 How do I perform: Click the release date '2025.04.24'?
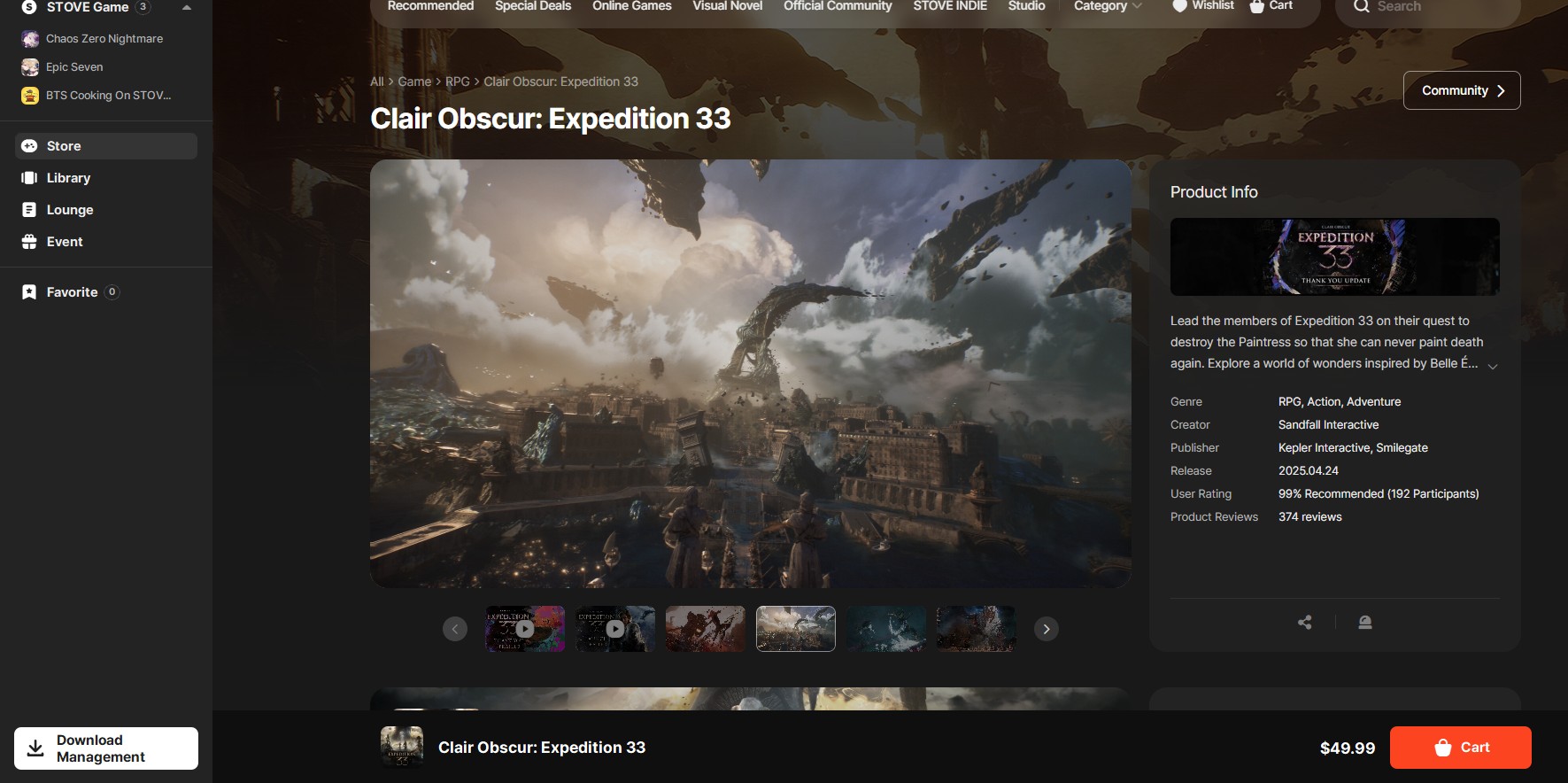pos(1309,471)
